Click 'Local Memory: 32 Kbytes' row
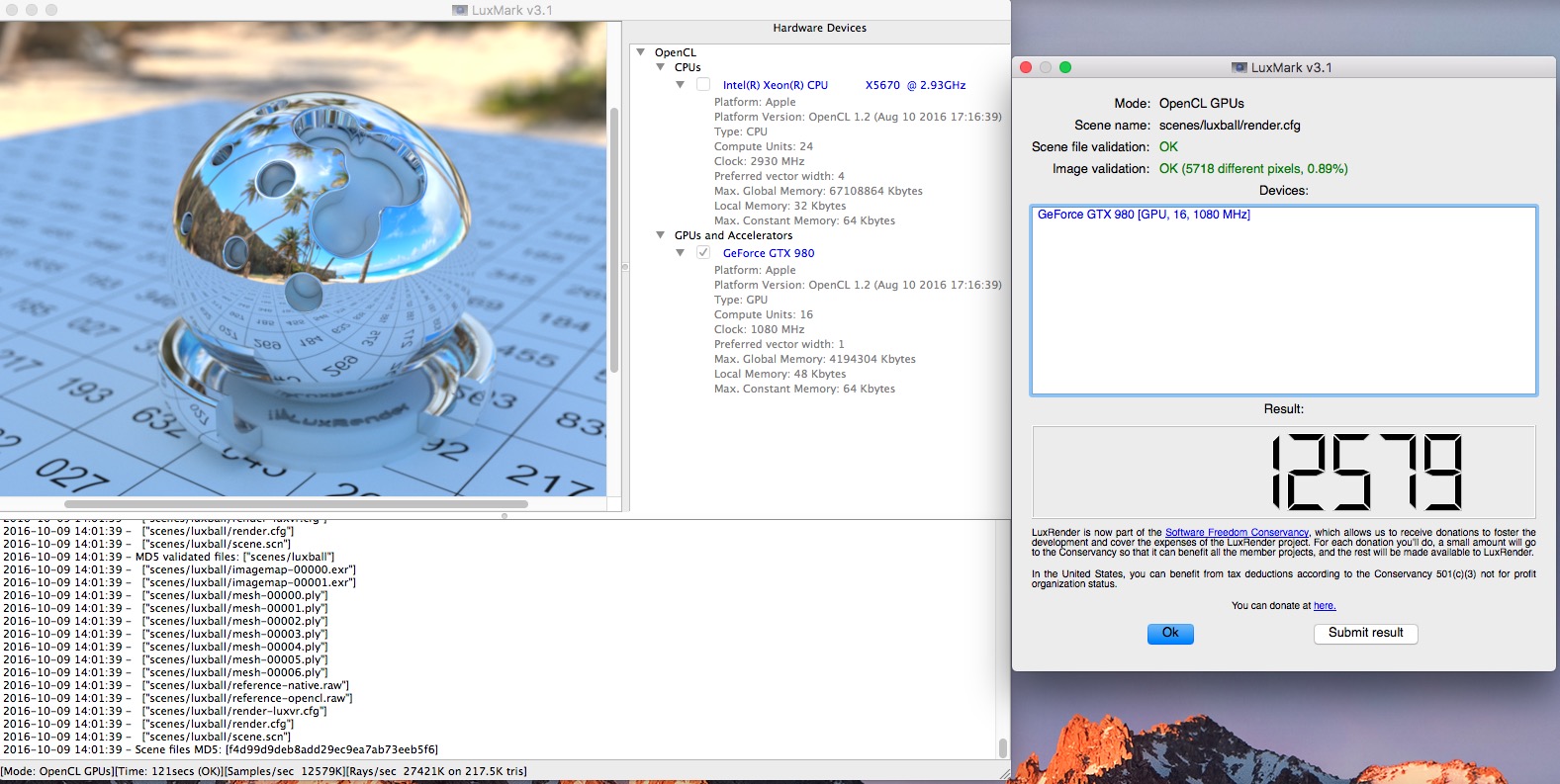1560x784 pixels. point(780,206)
